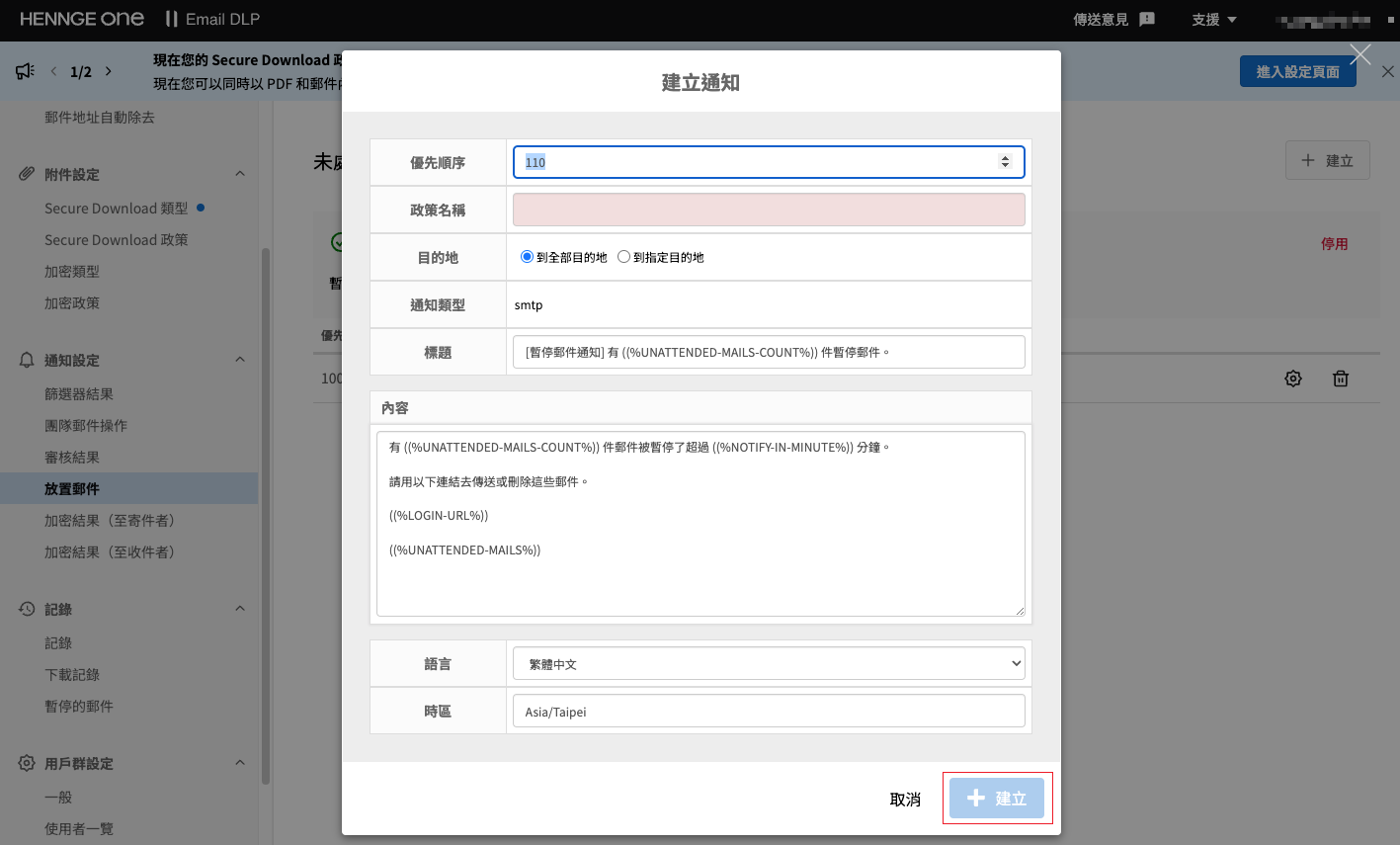Open 審核結果 in sidebar
Image resolution: width=1400 pixels, height=845 pixels.
coord(72,458)
